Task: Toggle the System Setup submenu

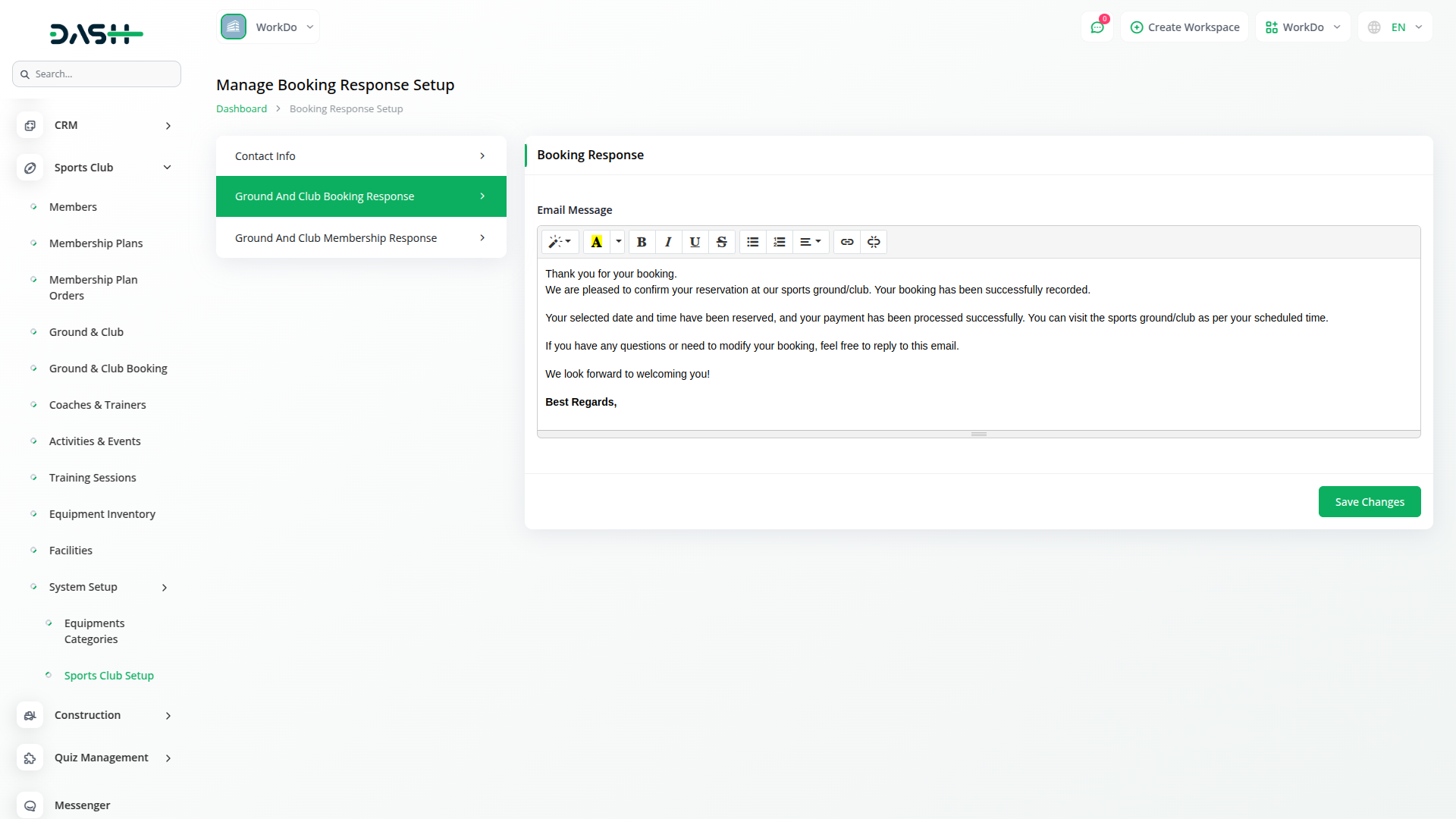Action: [99, 587]
